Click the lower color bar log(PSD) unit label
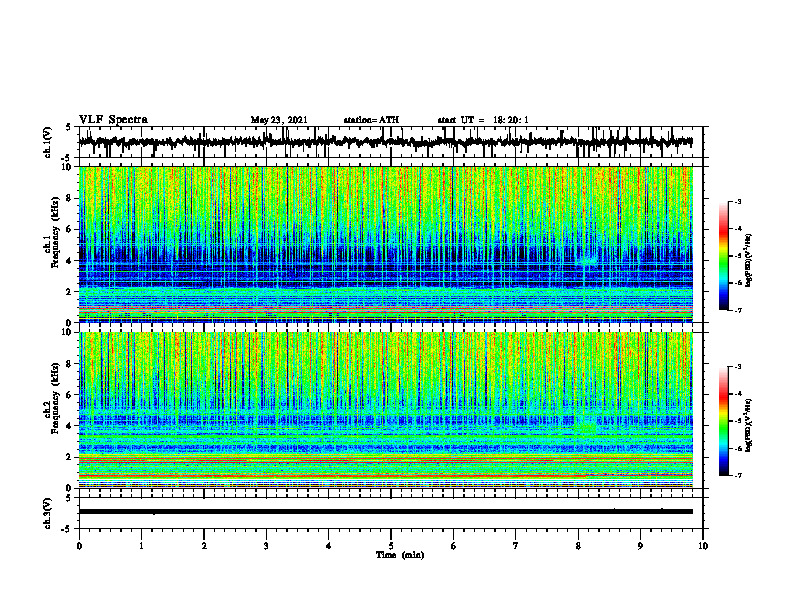The image size is (792, 612). pyautogui.click(x=748, y=425)
